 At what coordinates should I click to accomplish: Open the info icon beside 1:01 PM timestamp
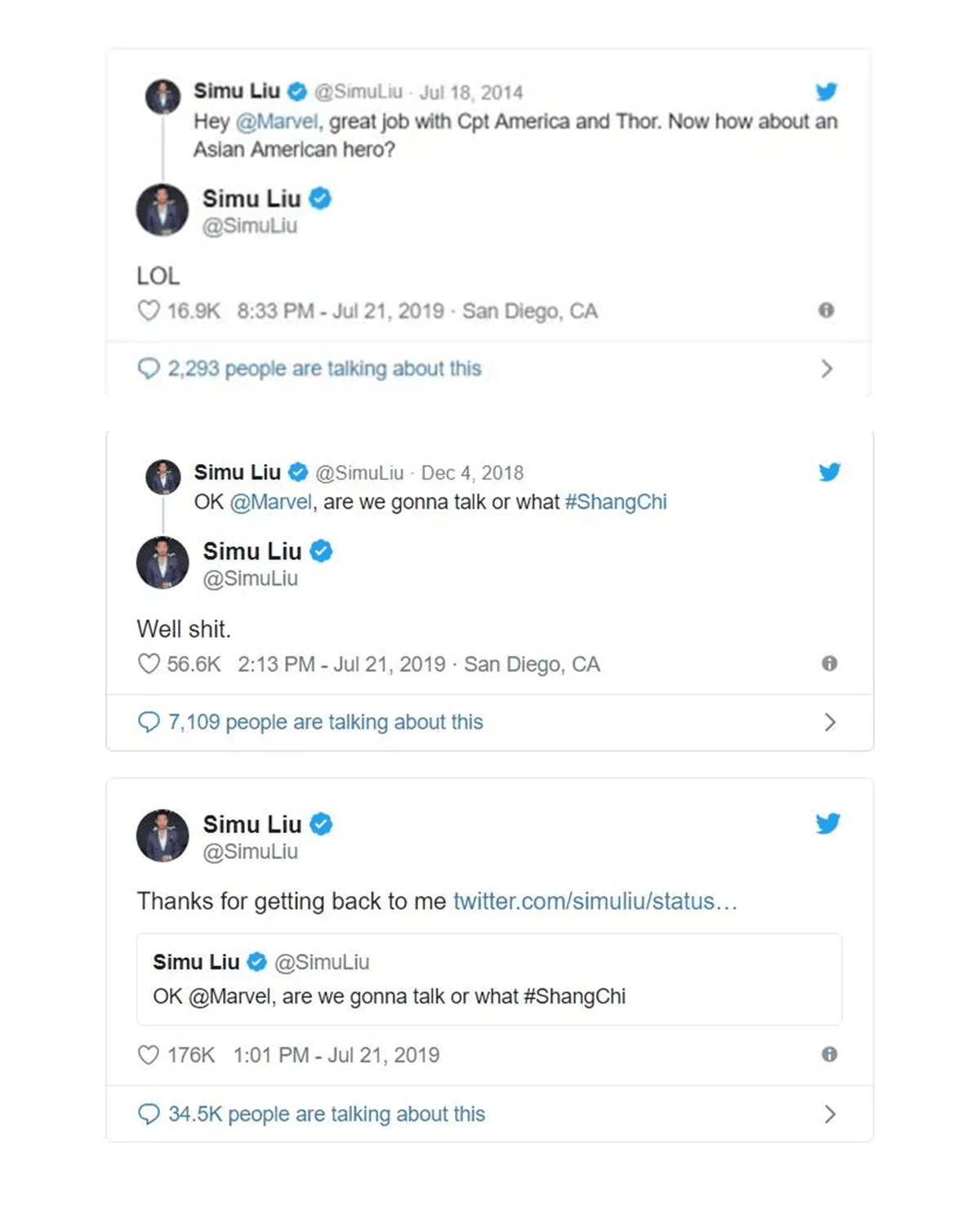click(829, 1054)
